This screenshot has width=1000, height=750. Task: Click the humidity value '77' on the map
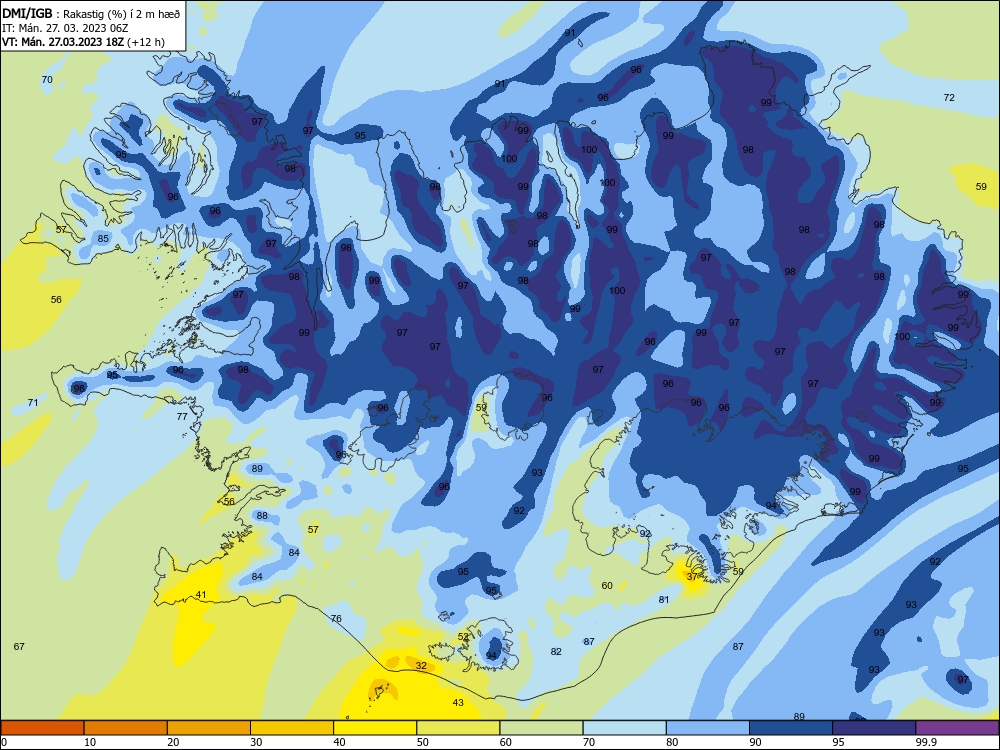click(x=182, y=416)
